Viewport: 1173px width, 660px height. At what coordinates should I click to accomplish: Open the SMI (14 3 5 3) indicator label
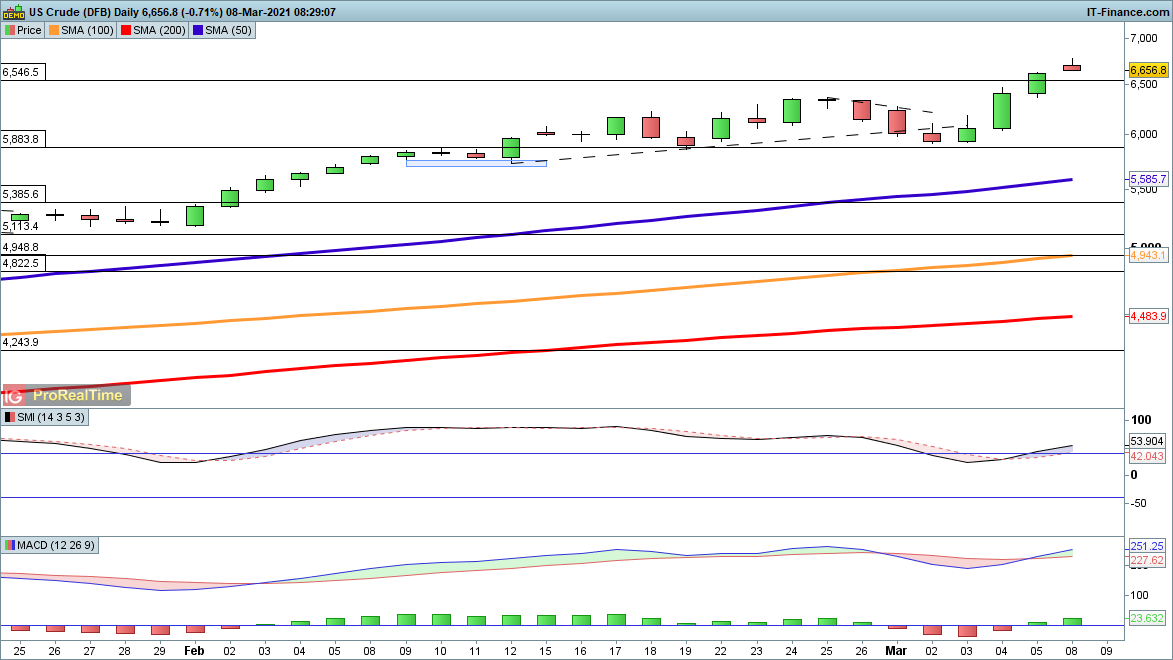pyautogui.click(x=47, y=417)
